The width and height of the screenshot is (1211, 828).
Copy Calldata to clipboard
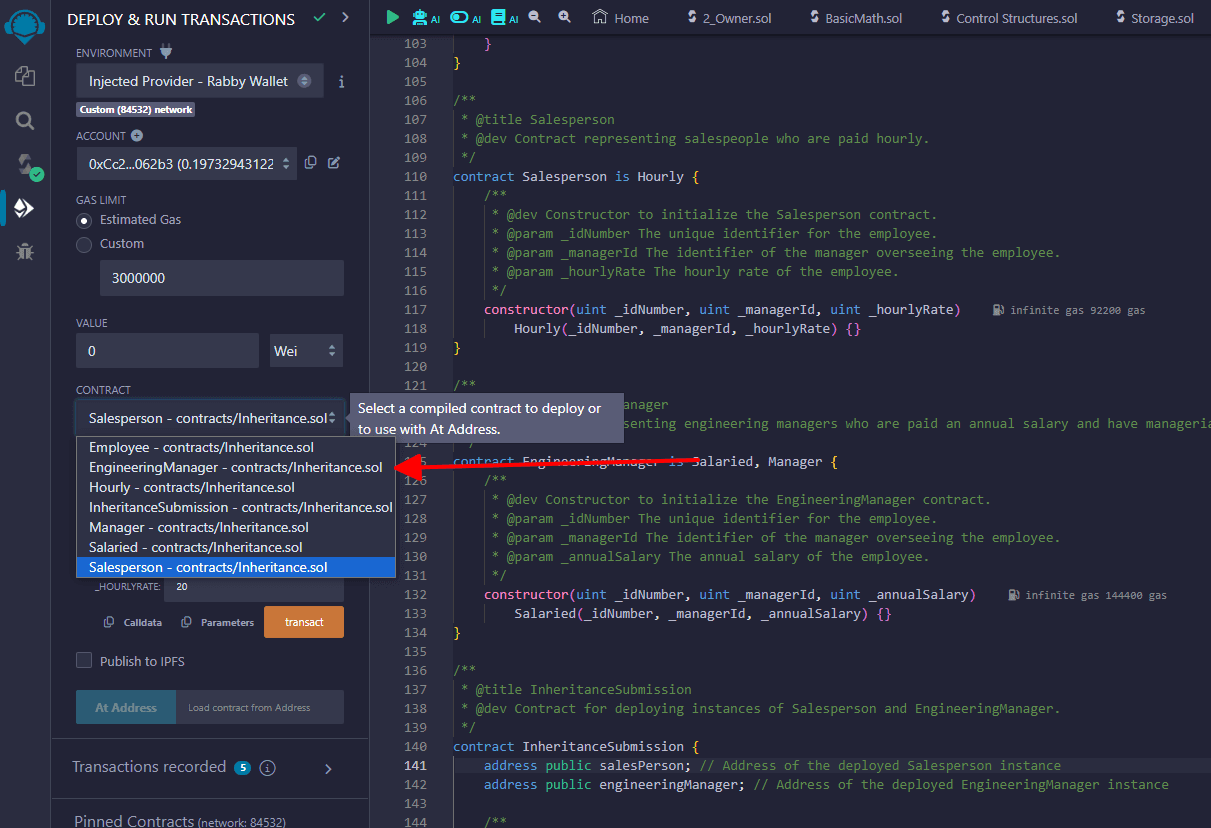click(133, 622)
